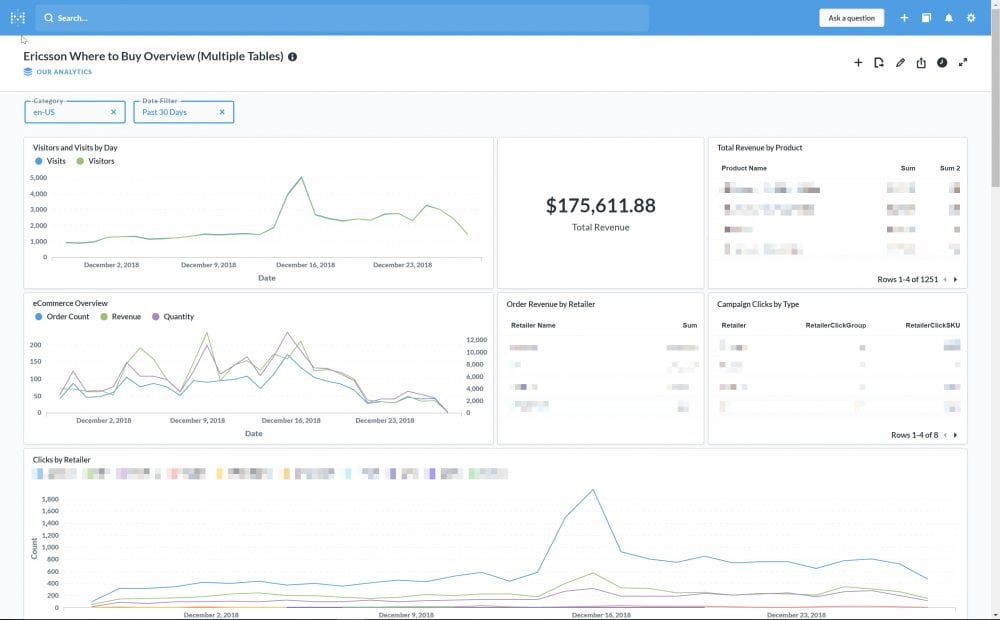Go to next page of Campaign Clicks by Type

pyautogui.click(x=956, y=435)
